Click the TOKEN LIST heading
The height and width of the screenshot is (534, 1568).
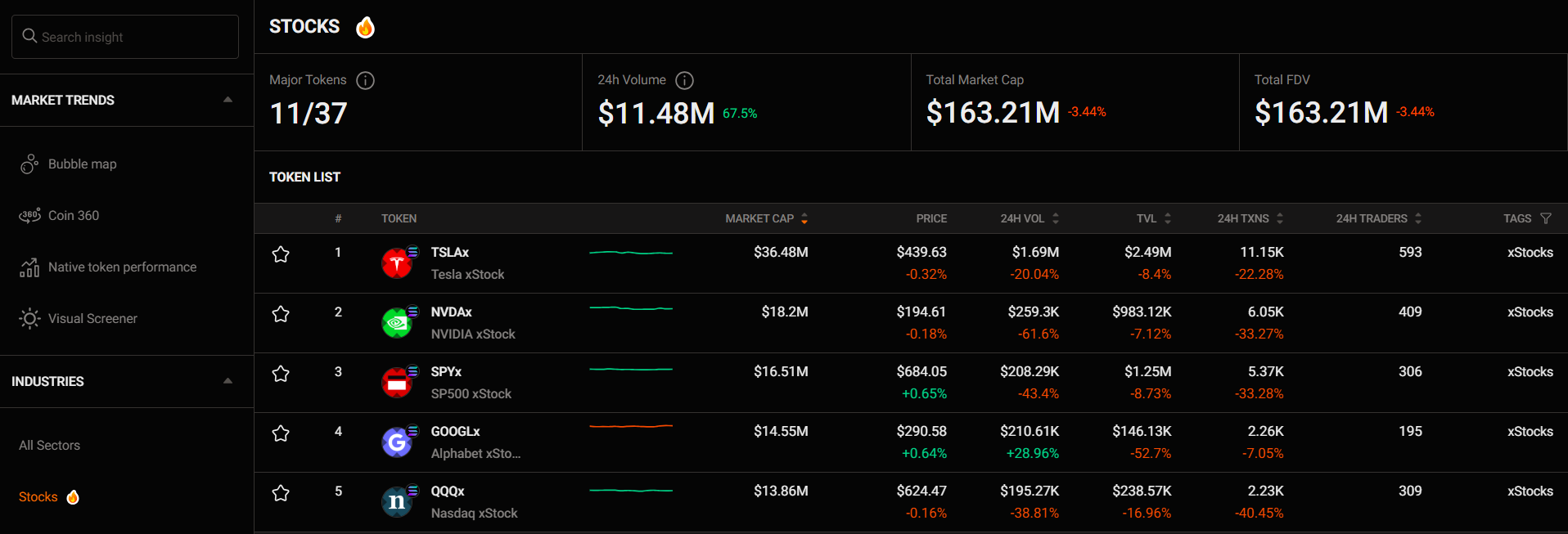[304, 177]
